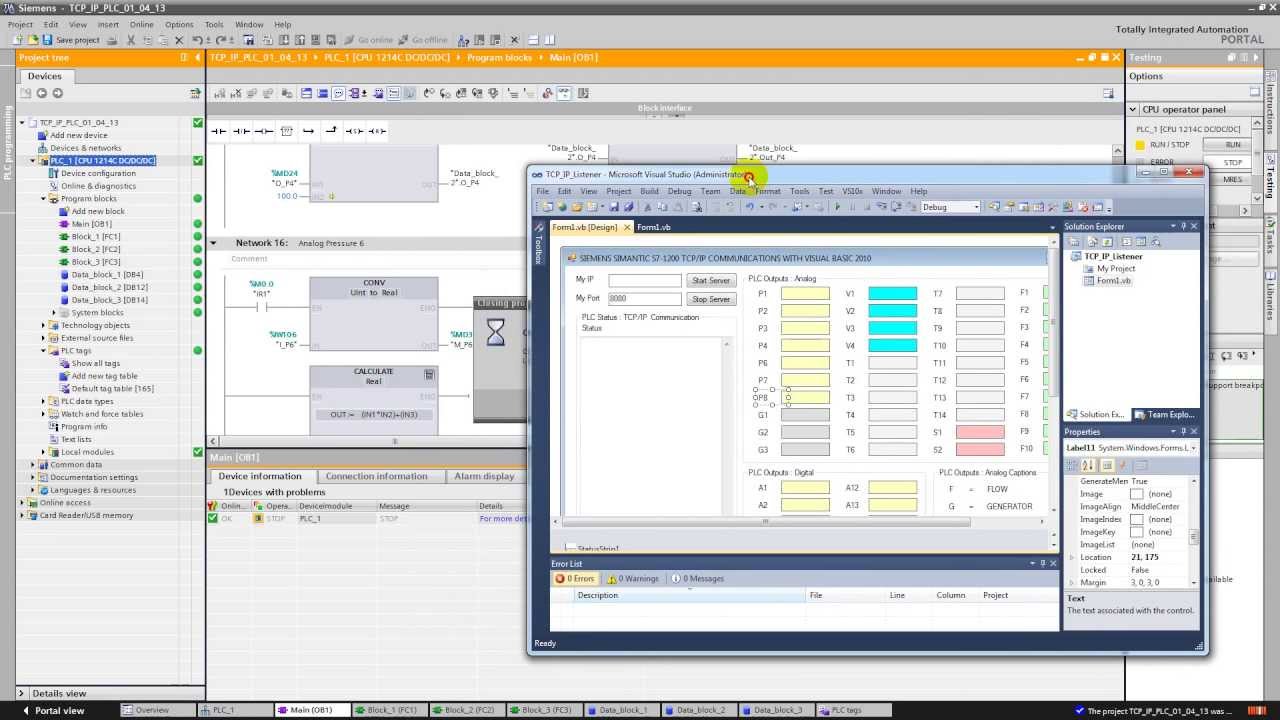The image size is (1280, 720).
Task: Click the forward arrow icon under Devices tab
Action: coord(57,93)
